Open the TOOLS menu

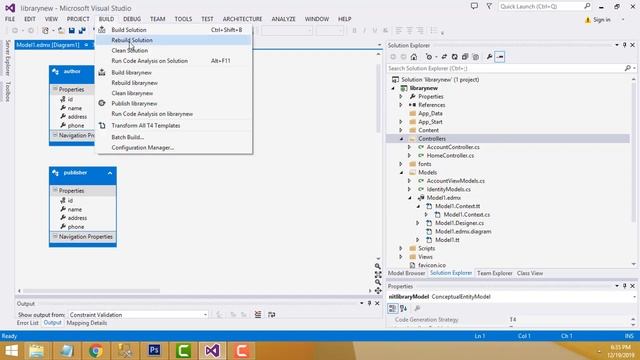(x=183, y=19)
